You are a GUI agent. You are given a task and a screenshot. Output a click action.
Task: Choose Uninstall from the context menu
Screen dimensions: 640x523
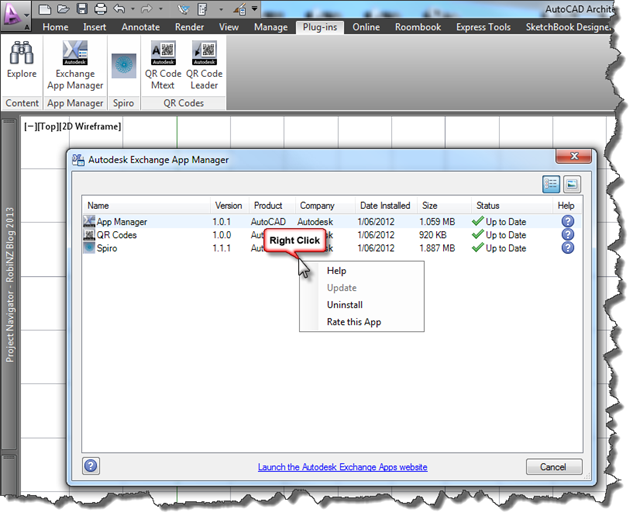tap(344, 305)
